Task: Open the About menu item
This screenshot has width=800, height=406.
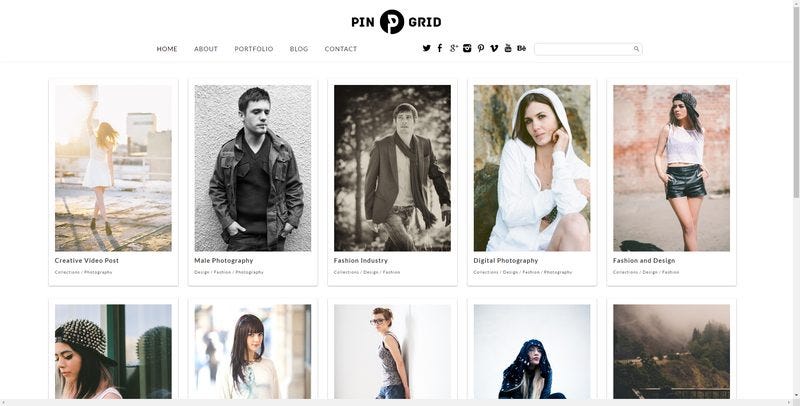Action: (206, 49)
